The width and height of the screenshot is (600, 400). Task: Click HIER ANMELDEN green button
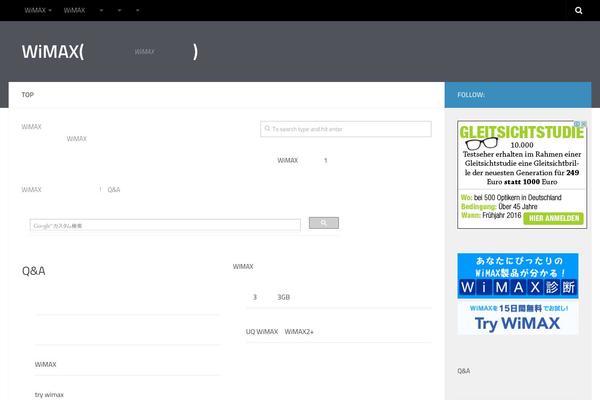[x=553, y=218]
